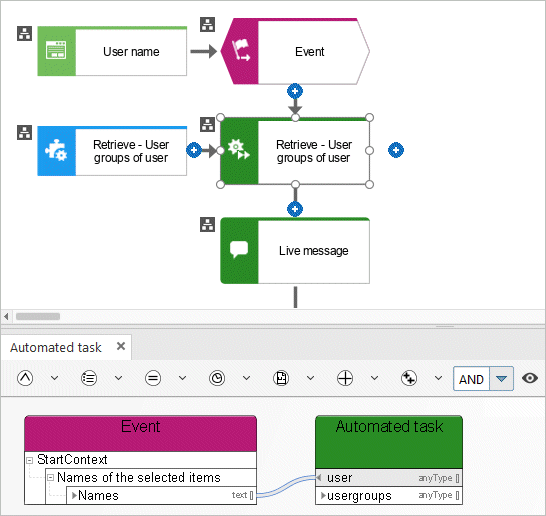
Task: Click the Names text port connector
Action: (251, 495)
